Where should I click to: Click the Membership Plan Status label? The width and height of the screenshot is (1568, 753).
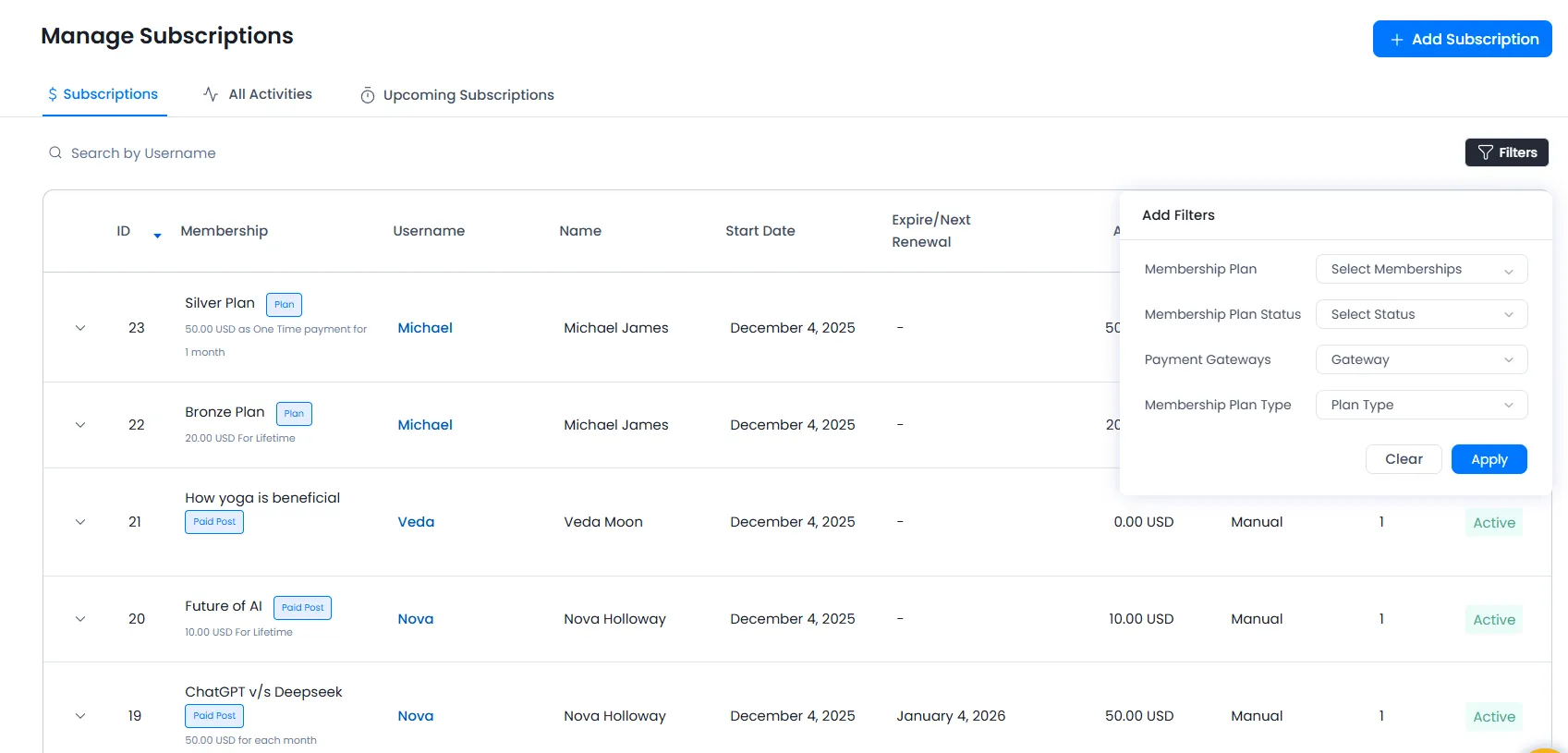(x=1222, y=314)
